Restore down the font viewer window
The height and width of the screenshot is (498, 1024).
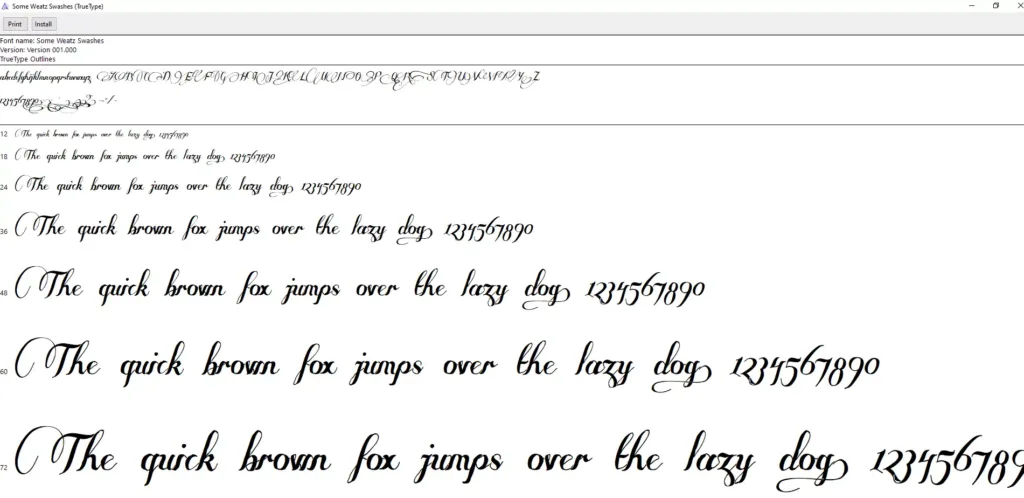click(995, 5)
